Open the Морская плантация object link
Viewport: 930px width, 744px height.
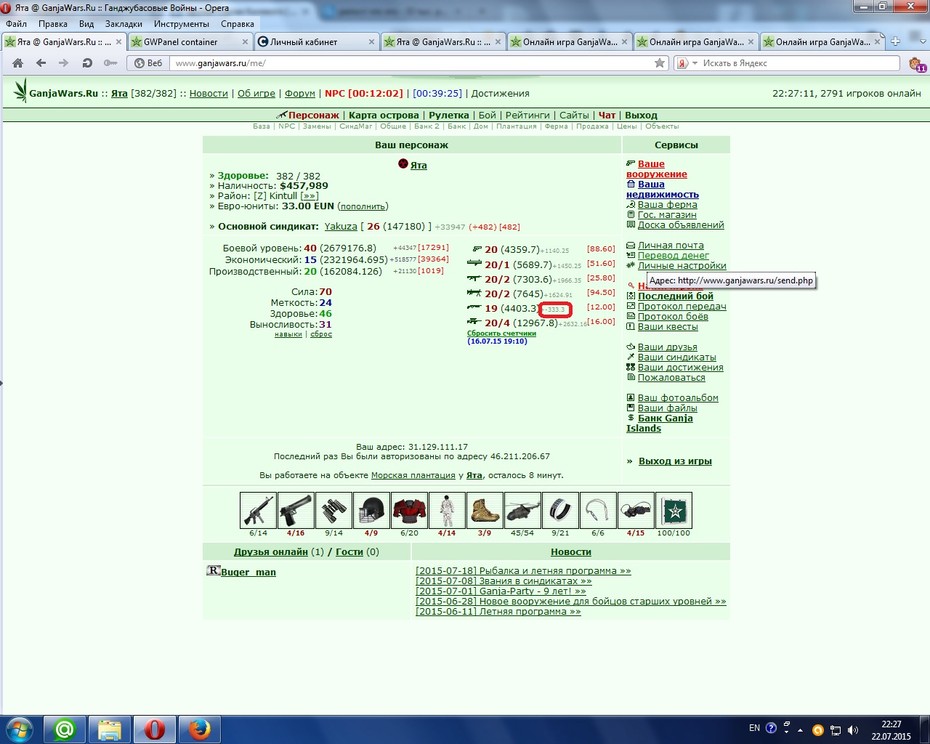pyautogui.click(x=413, y=475)
